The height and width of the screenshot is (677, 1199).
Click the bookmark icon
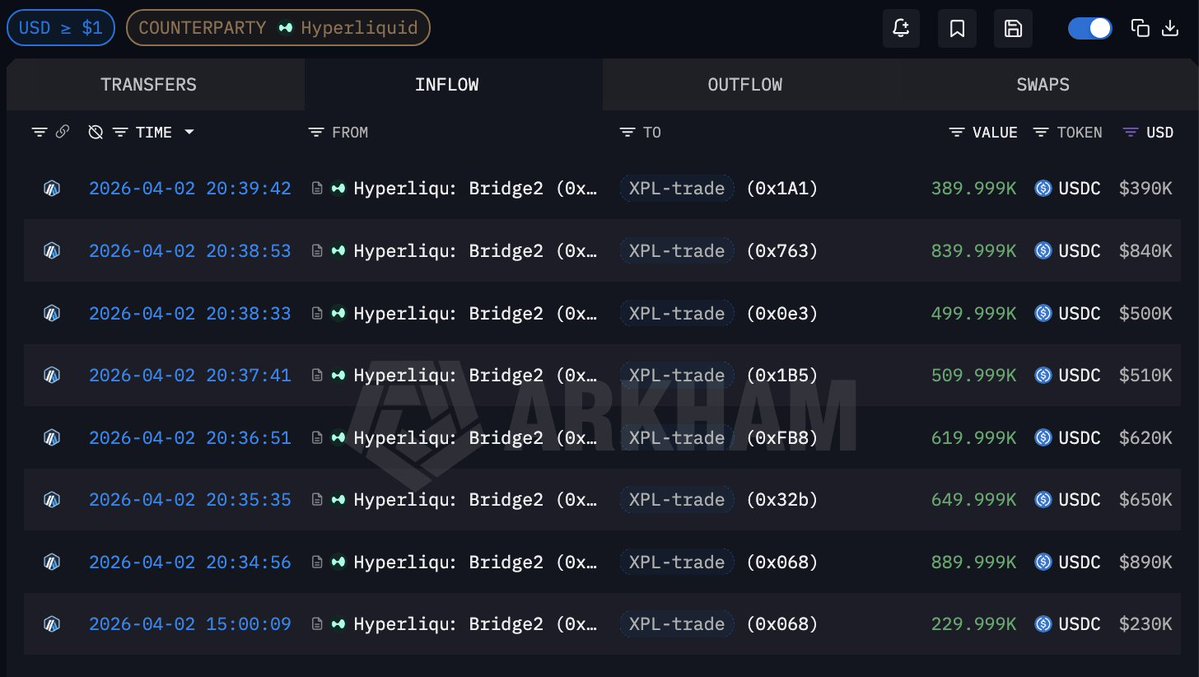tap(957, 28)
